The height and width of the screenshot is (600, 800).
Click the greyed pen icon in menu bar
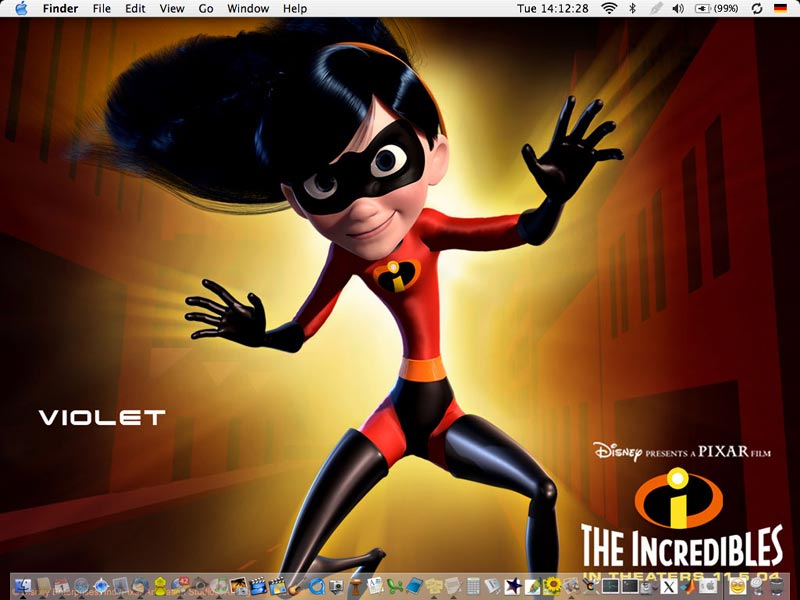point(657,8)
